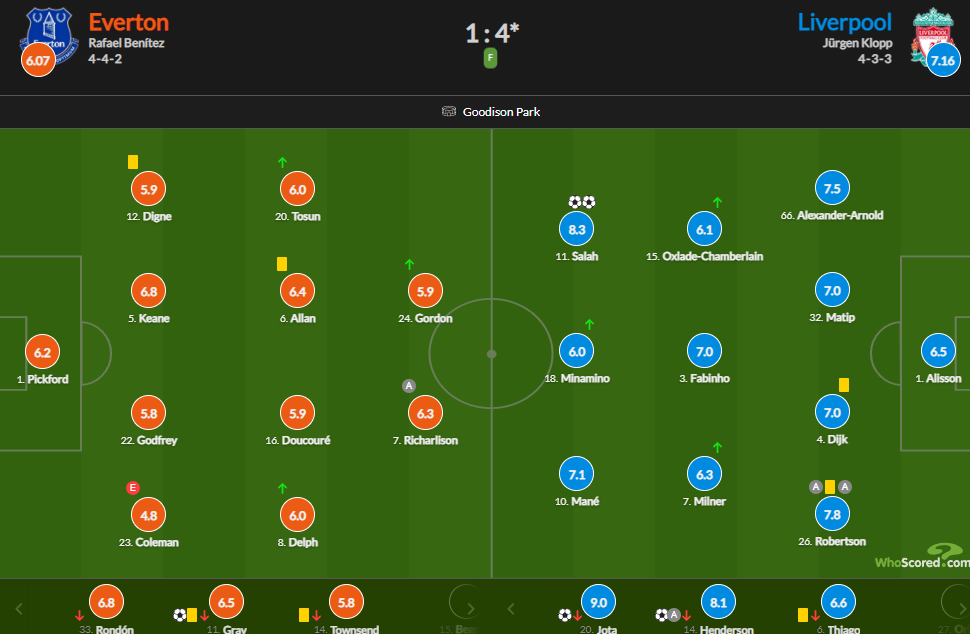Open the Everton team name link

[x=129, y=22]
